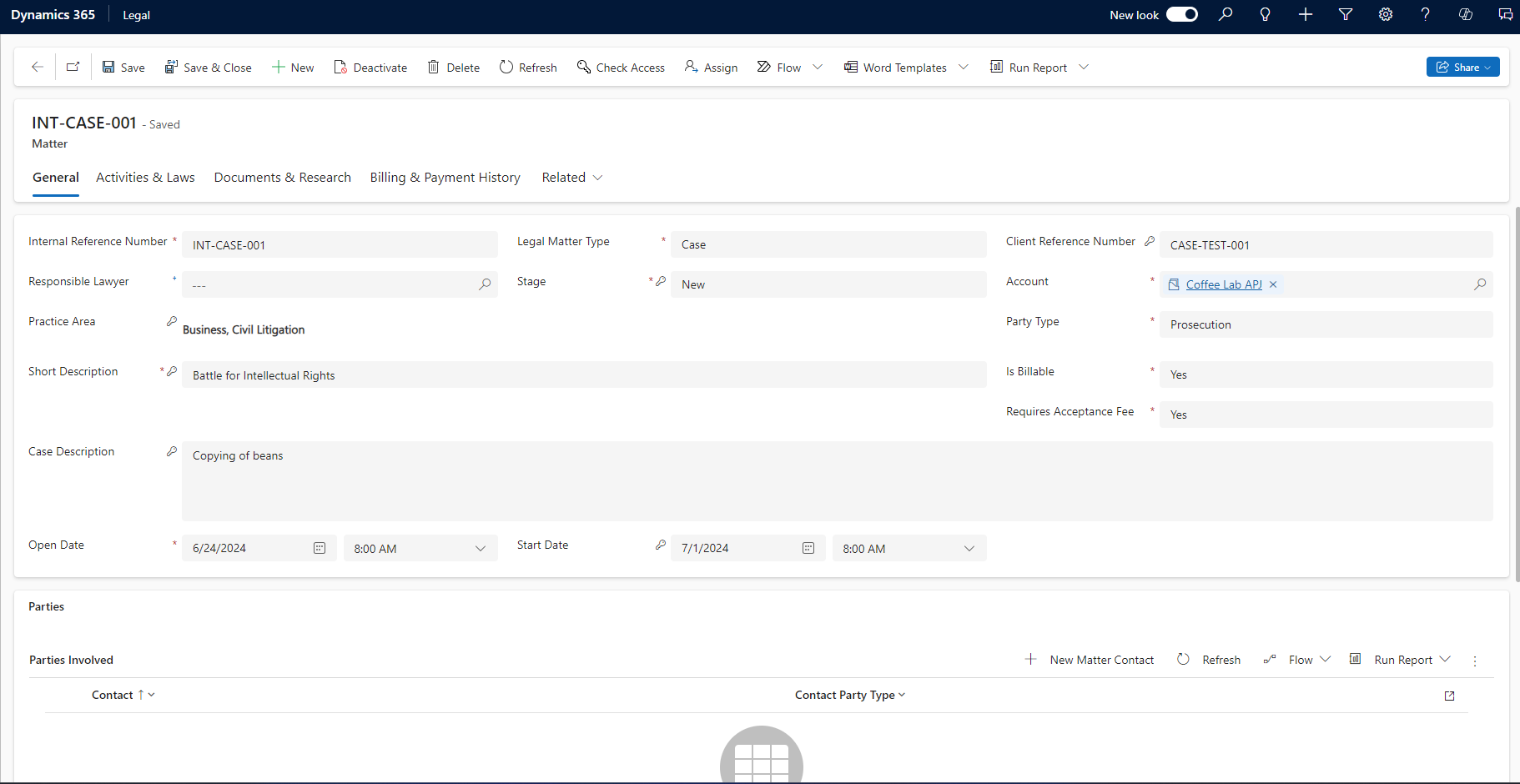Click Run Report in the top command bar

[1029, 68]
